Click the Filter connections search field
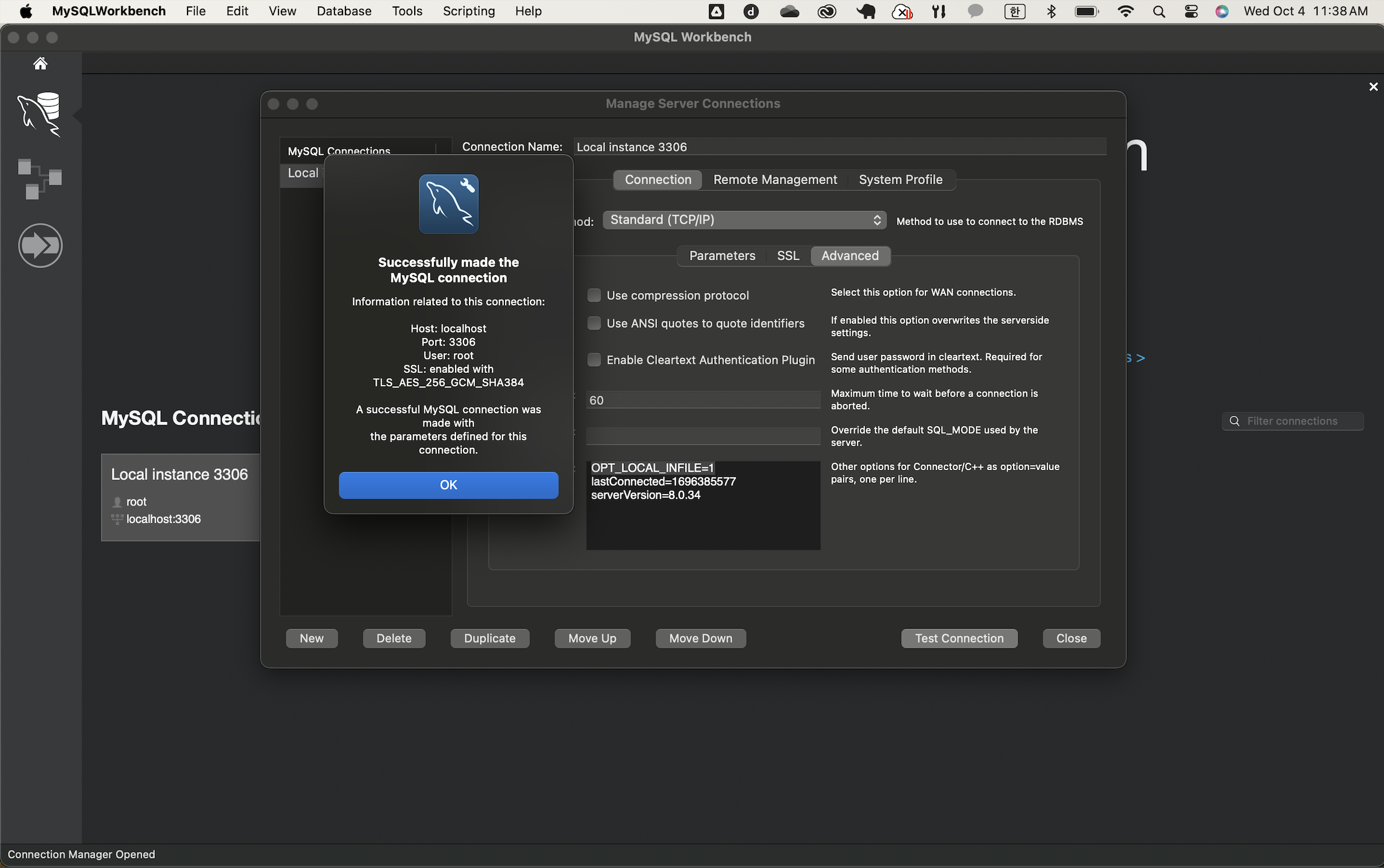Screen dimensions: 1384x868 tap(1293, 421)
